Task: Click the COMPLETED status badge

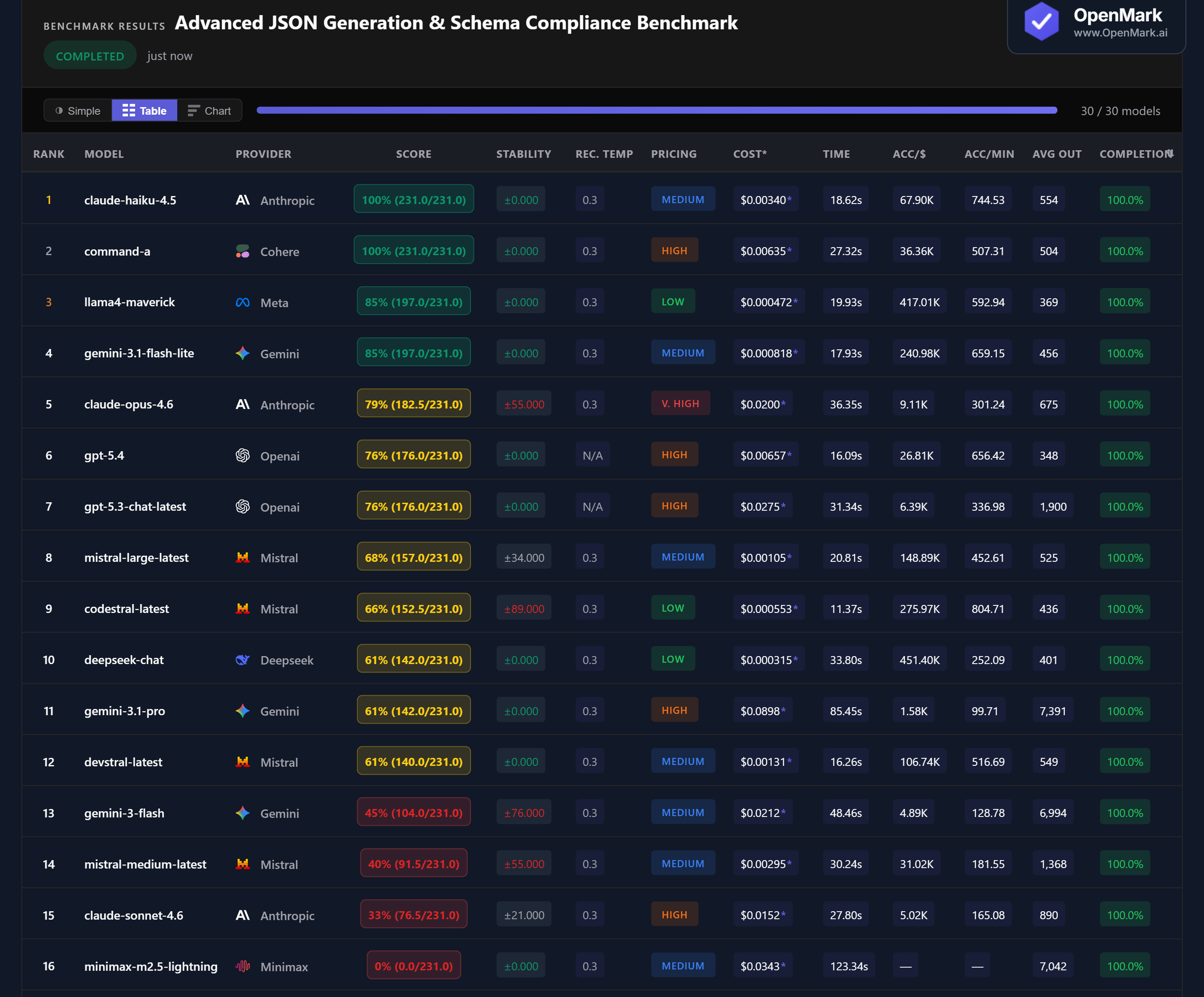Action: point(89,55)
